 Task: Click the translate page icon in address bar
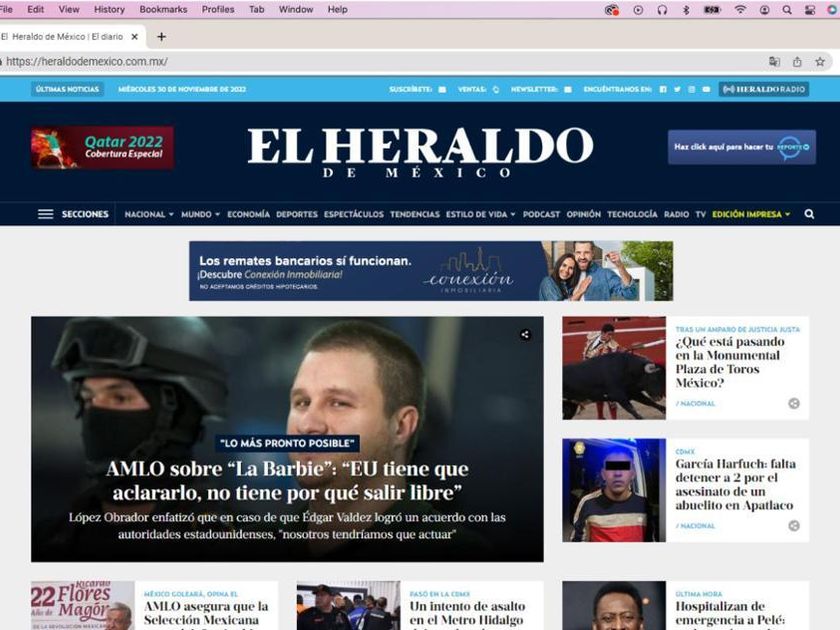[x=774, y=62]
